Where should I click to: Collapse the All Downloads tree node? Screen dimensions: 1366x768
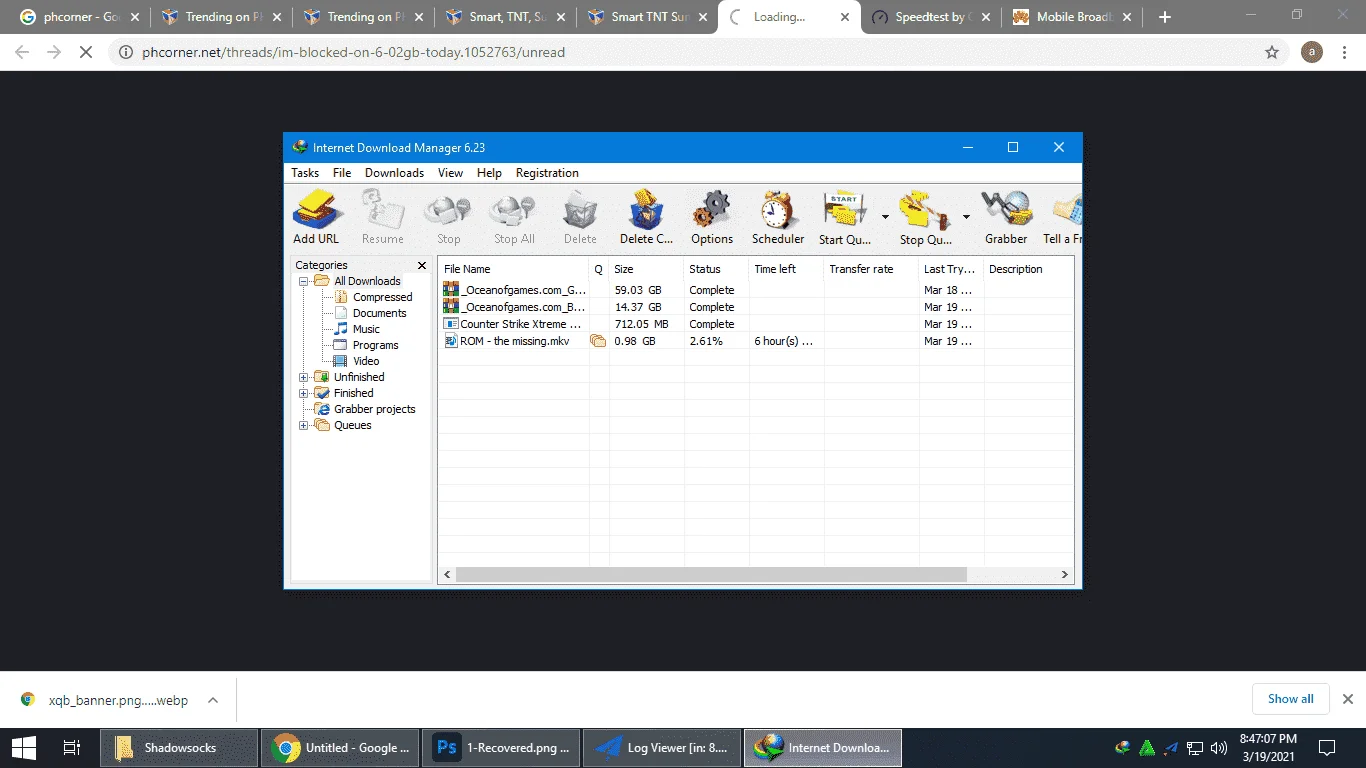(304, 281)
